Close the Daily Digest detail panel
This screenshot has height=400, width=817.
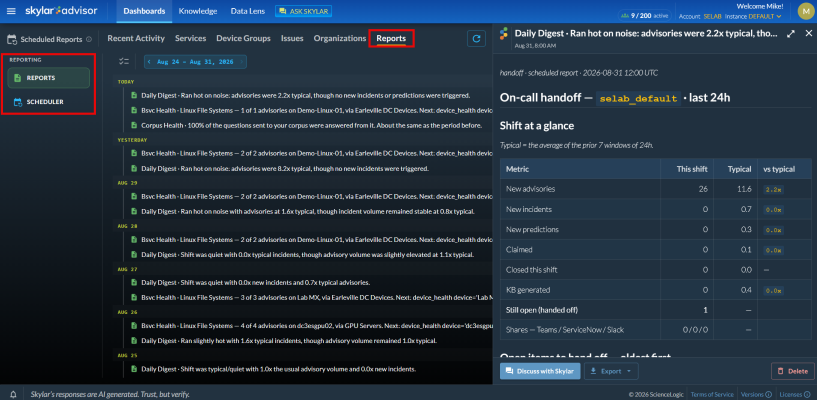[809, 33]
